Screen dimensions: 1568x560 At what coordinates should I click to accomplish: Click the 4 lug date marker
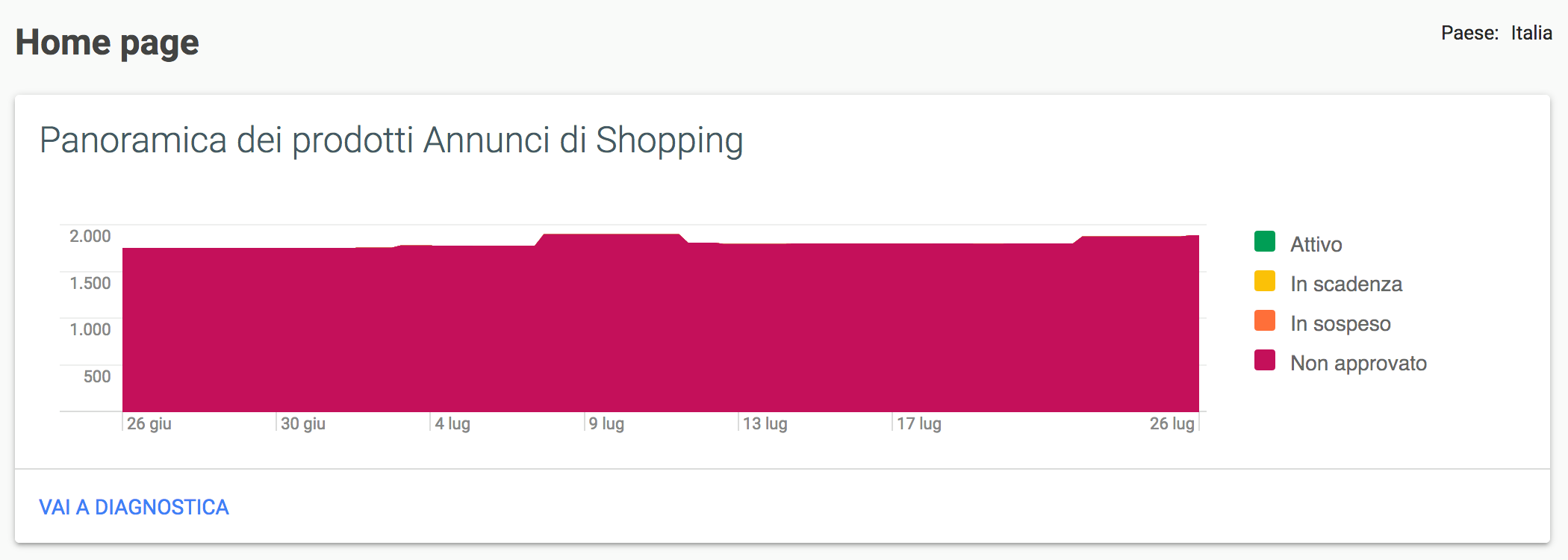pos(452,423)
